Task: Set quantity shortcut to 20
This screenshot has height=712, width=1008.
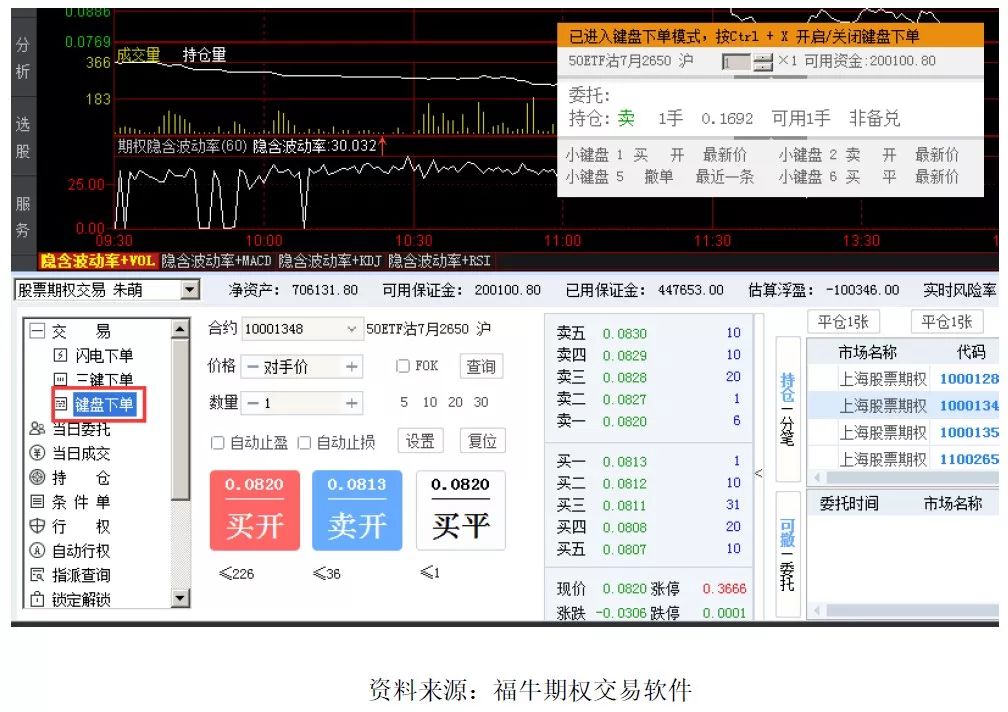Action: (x=455, y=402)
